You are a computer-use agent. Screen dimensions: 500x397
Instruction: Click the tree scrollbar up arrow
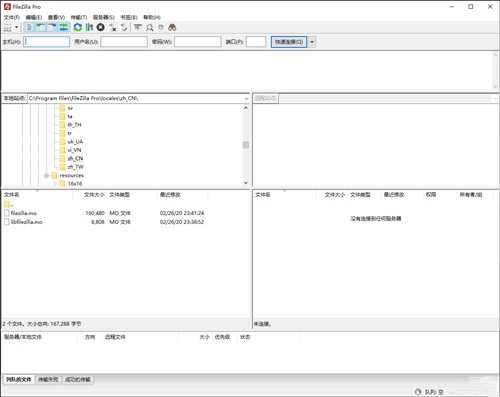[x=246, y=108]
